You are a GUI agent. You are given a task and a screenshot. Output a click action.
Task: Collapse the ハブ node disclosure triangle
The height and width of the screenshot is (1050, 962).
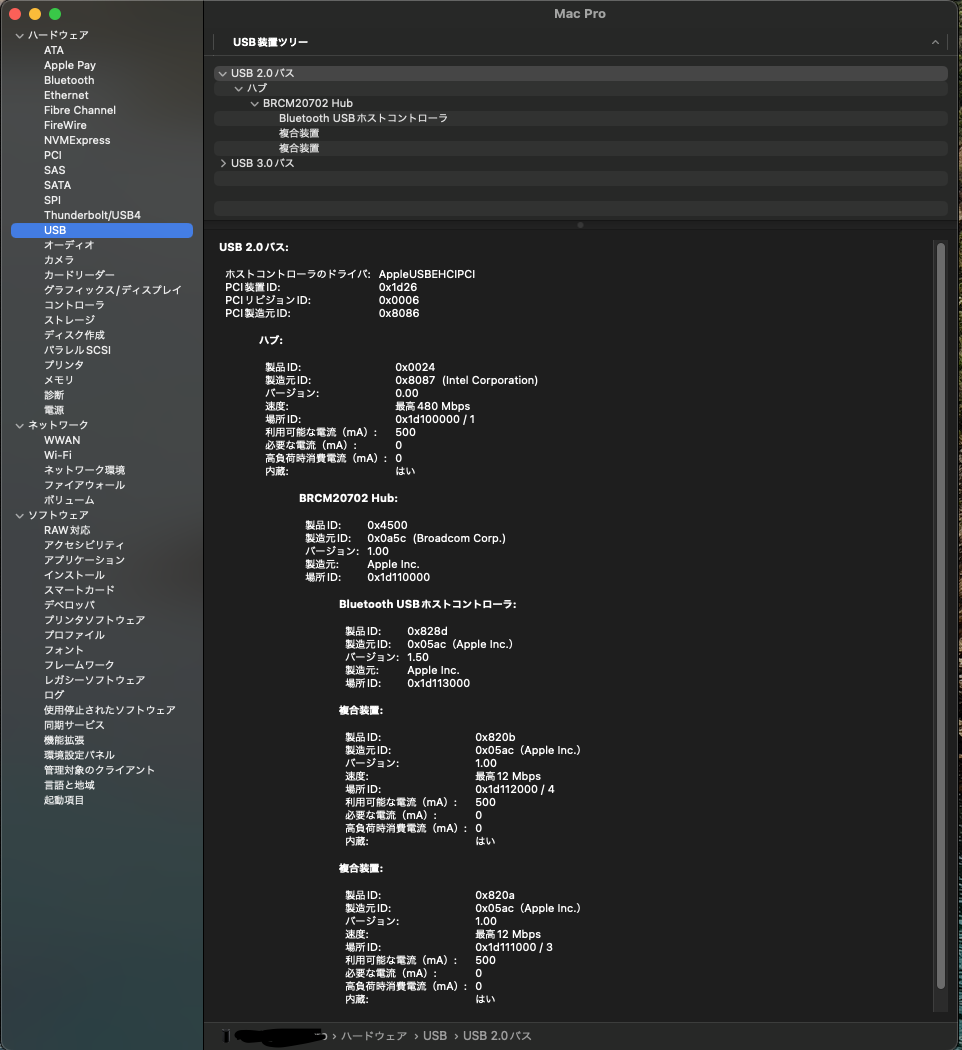coord(239,89)
